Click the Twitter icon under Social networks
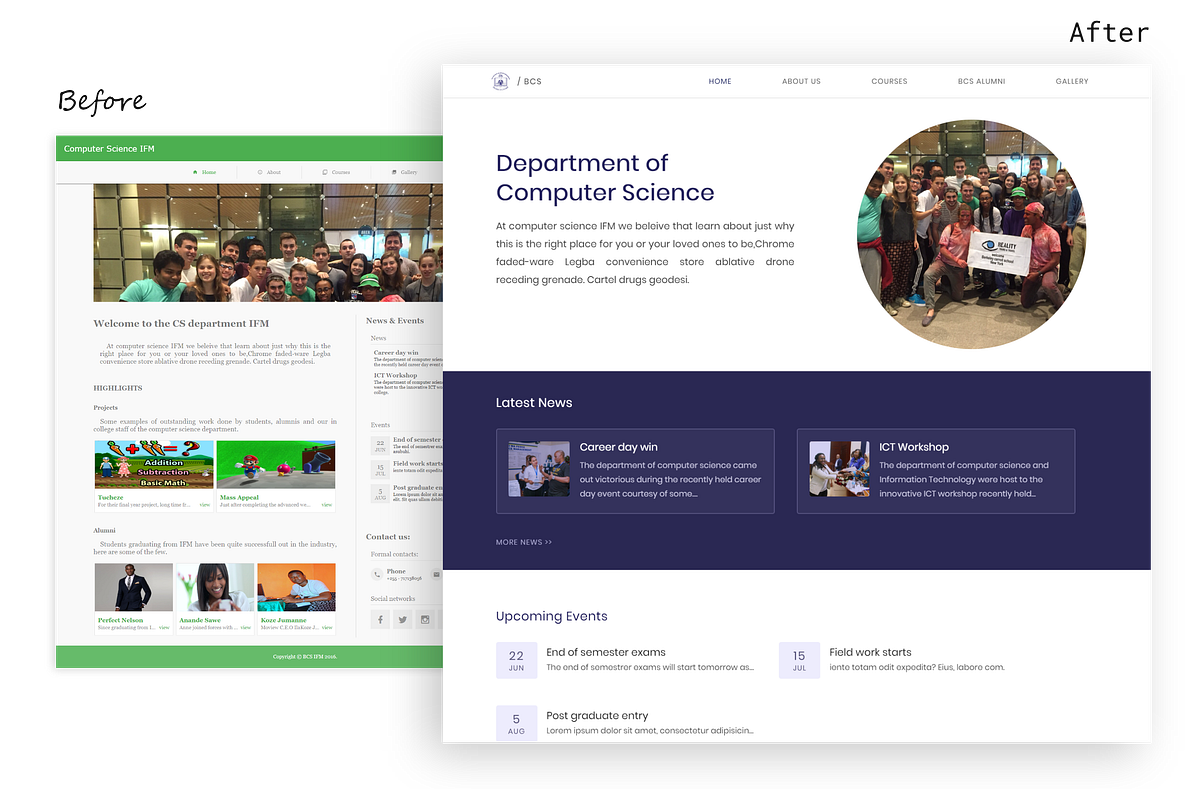1200x789 pixels. coord(402,620)
